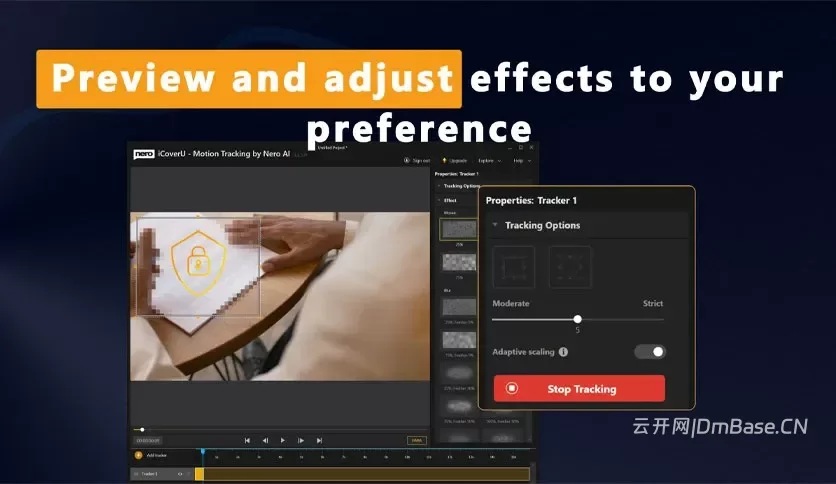Viewport: 836px width, 484px height.
Task: Select the first Blur effect thumbnail
Action: (459, 308)
